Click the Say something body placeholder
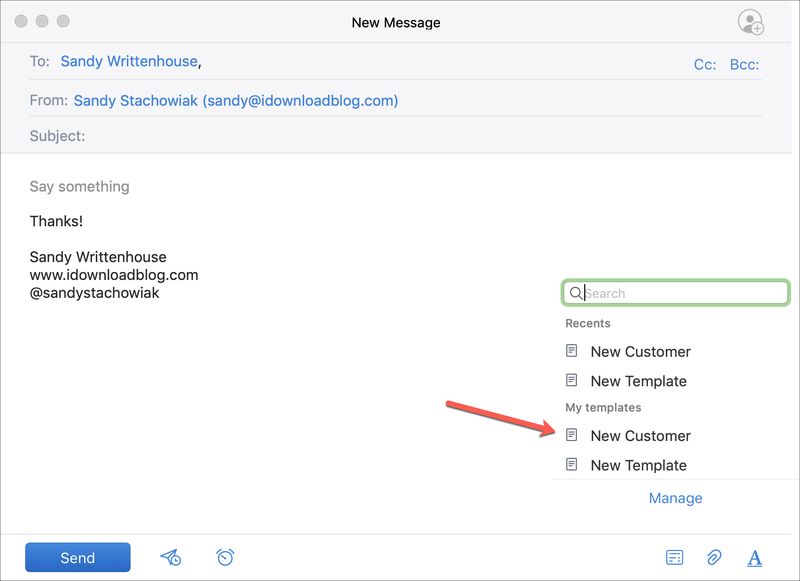This screenshot has height=581, width=800. pos(80,187)
